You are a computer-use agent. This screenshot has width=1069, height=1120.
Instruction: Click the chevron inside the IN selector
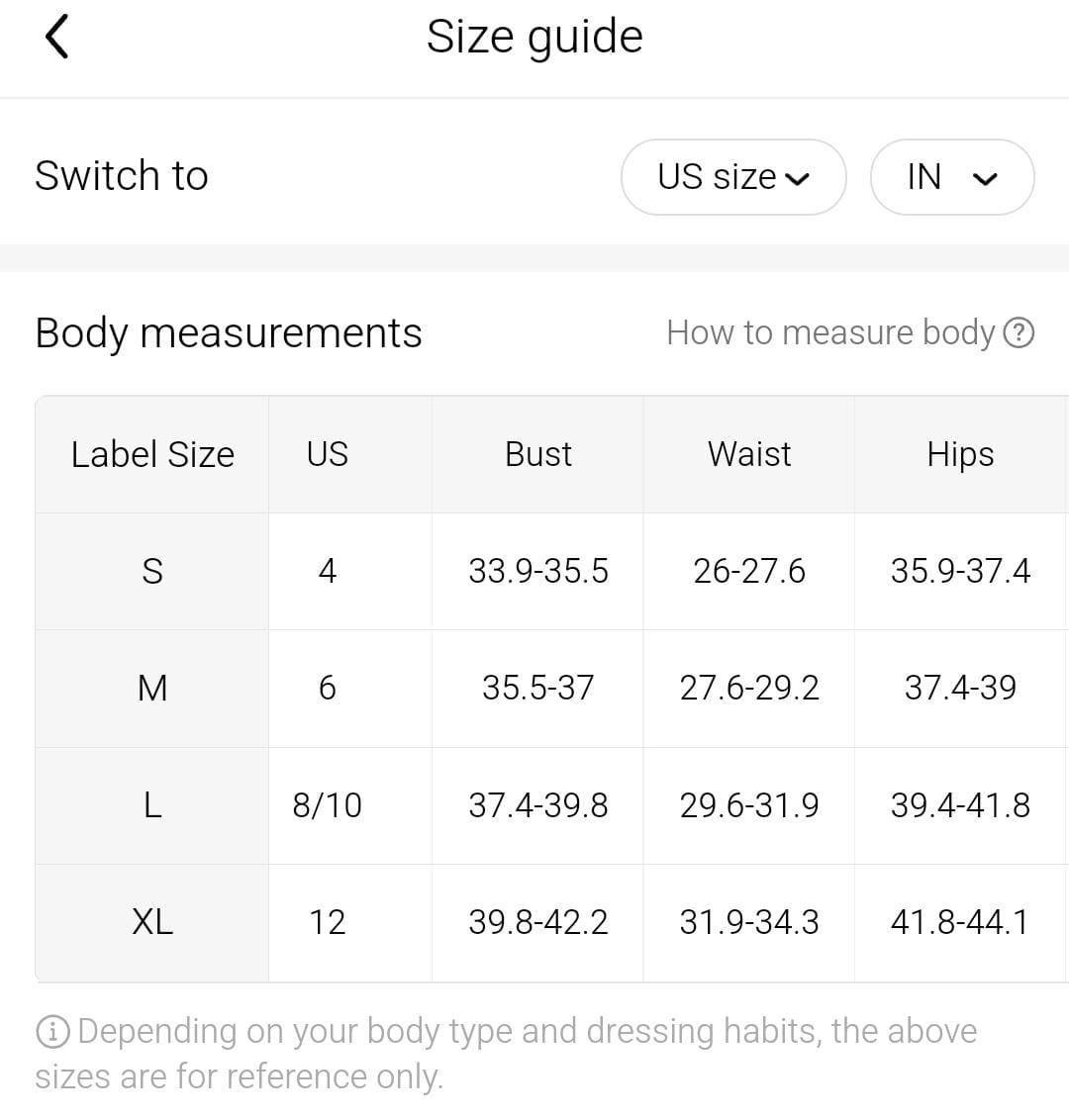[x=985, y=178]
